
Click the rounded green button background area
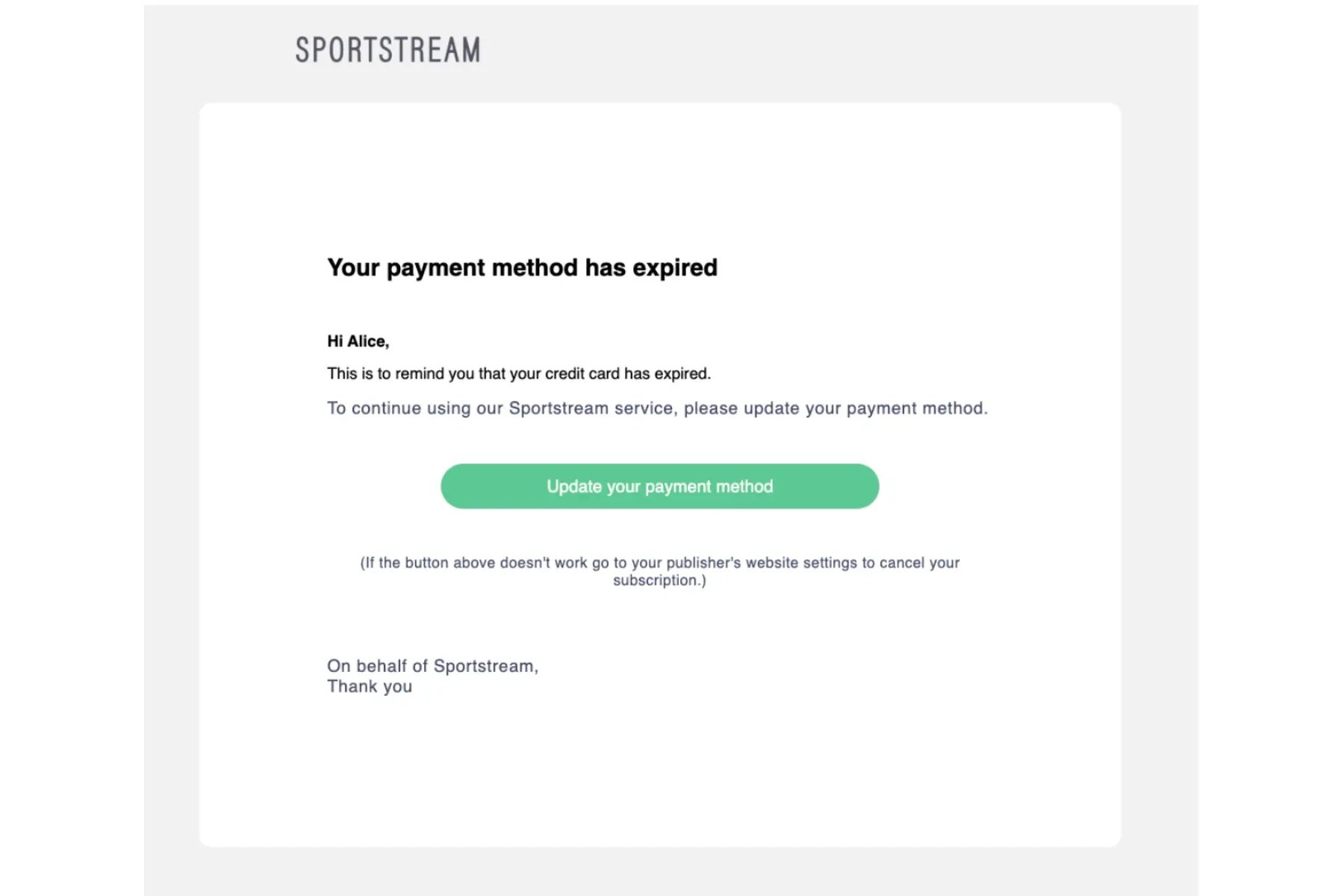(x=485, y=485)
